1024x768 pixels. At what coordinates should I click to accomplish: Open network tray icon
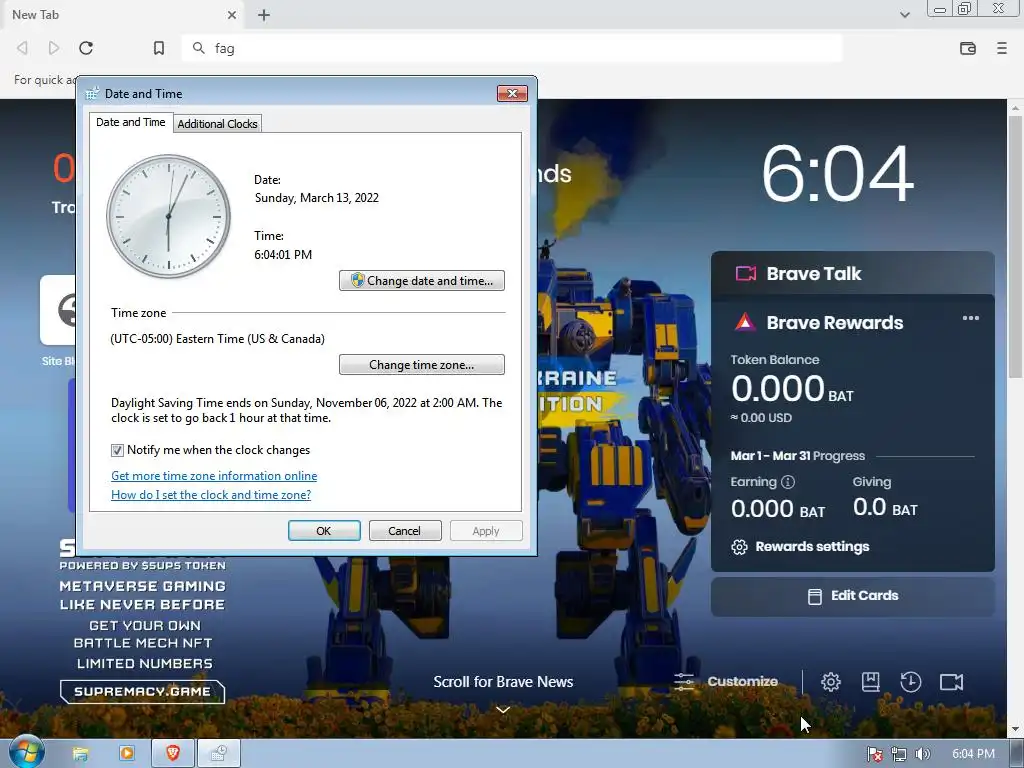point(899,754)
